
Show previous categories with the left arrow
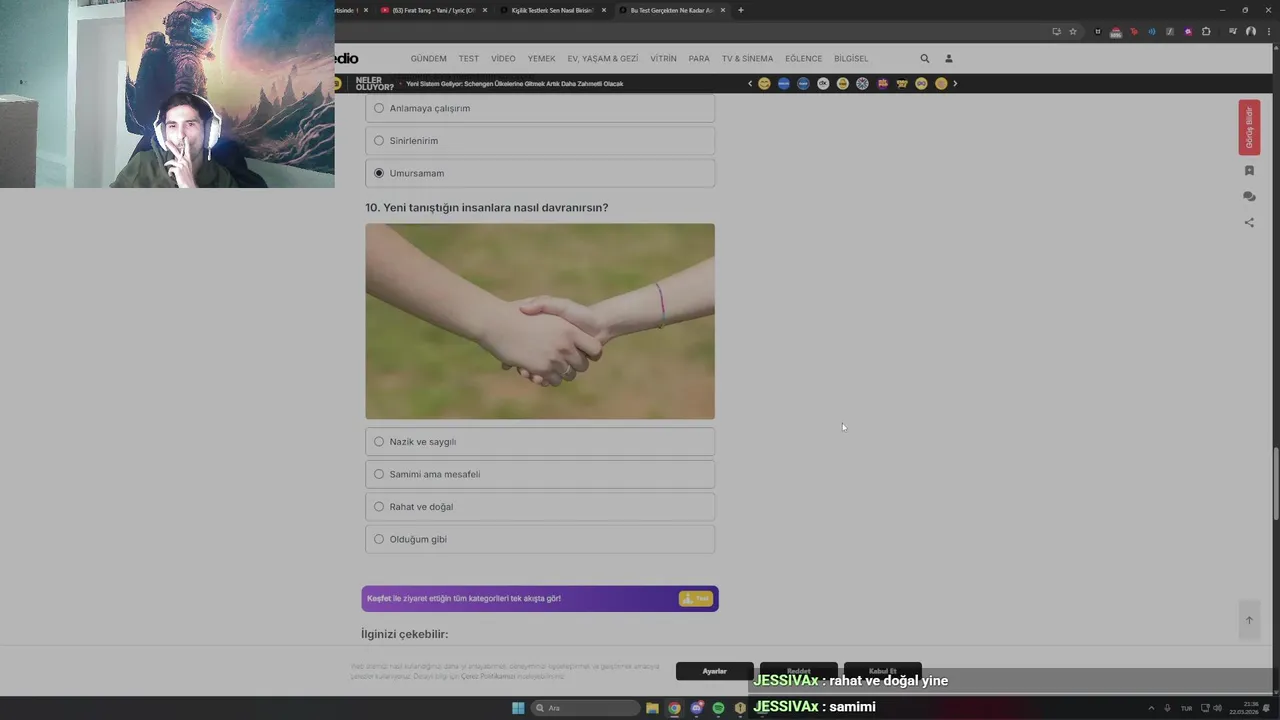pos(750,84)
